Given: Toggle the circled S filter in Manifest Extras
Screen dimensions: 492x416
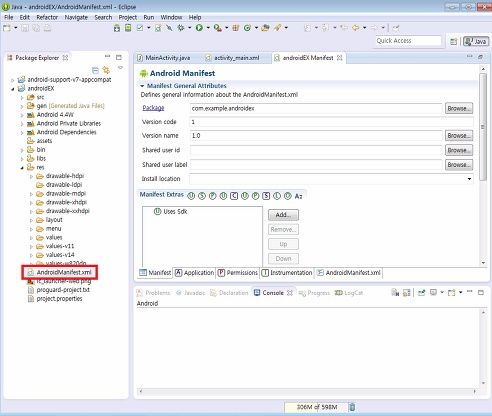Looking at the screenshot, I should click(x=202, y=196).
